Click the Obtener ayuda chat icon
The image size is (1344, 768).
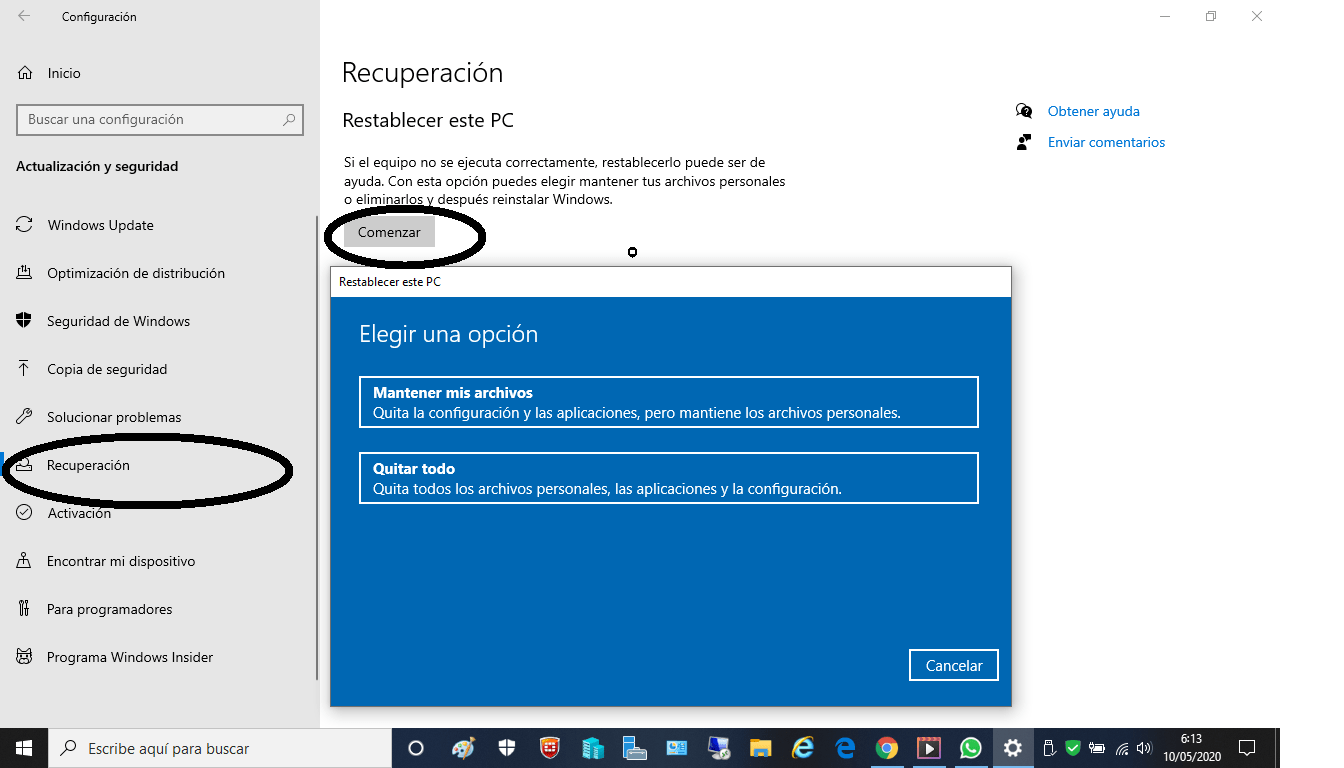click(x=1023, y=111)
